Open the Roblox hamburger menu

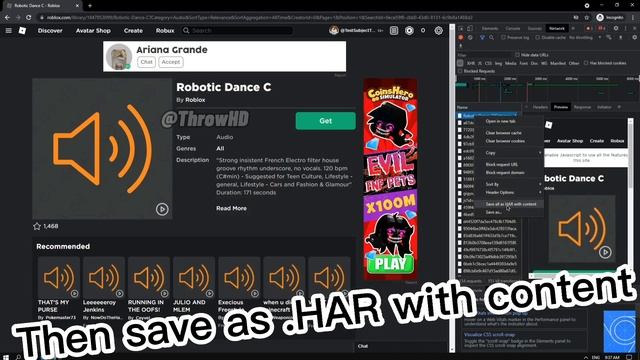(x=9, y=31)
